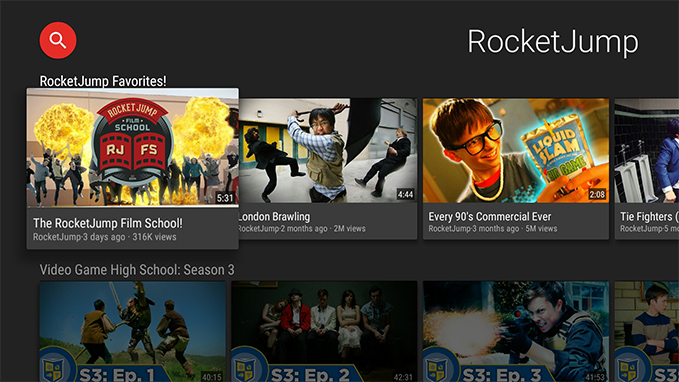
Task: Click the 40:15 duration badge
Action: click(x=212, y=377)
